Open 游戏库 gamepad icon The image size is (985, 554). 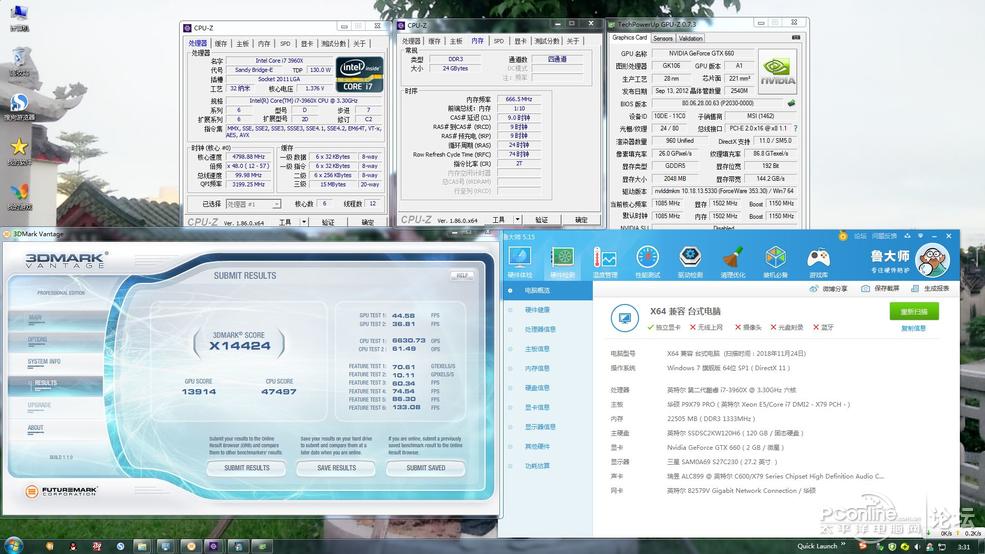[x=818, y=263]
